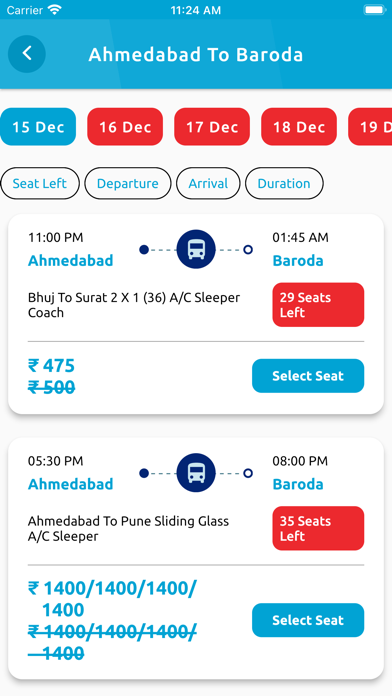Select the partially visible 19 Dec date
Screen dimensions: 392x696
point(370,127)
